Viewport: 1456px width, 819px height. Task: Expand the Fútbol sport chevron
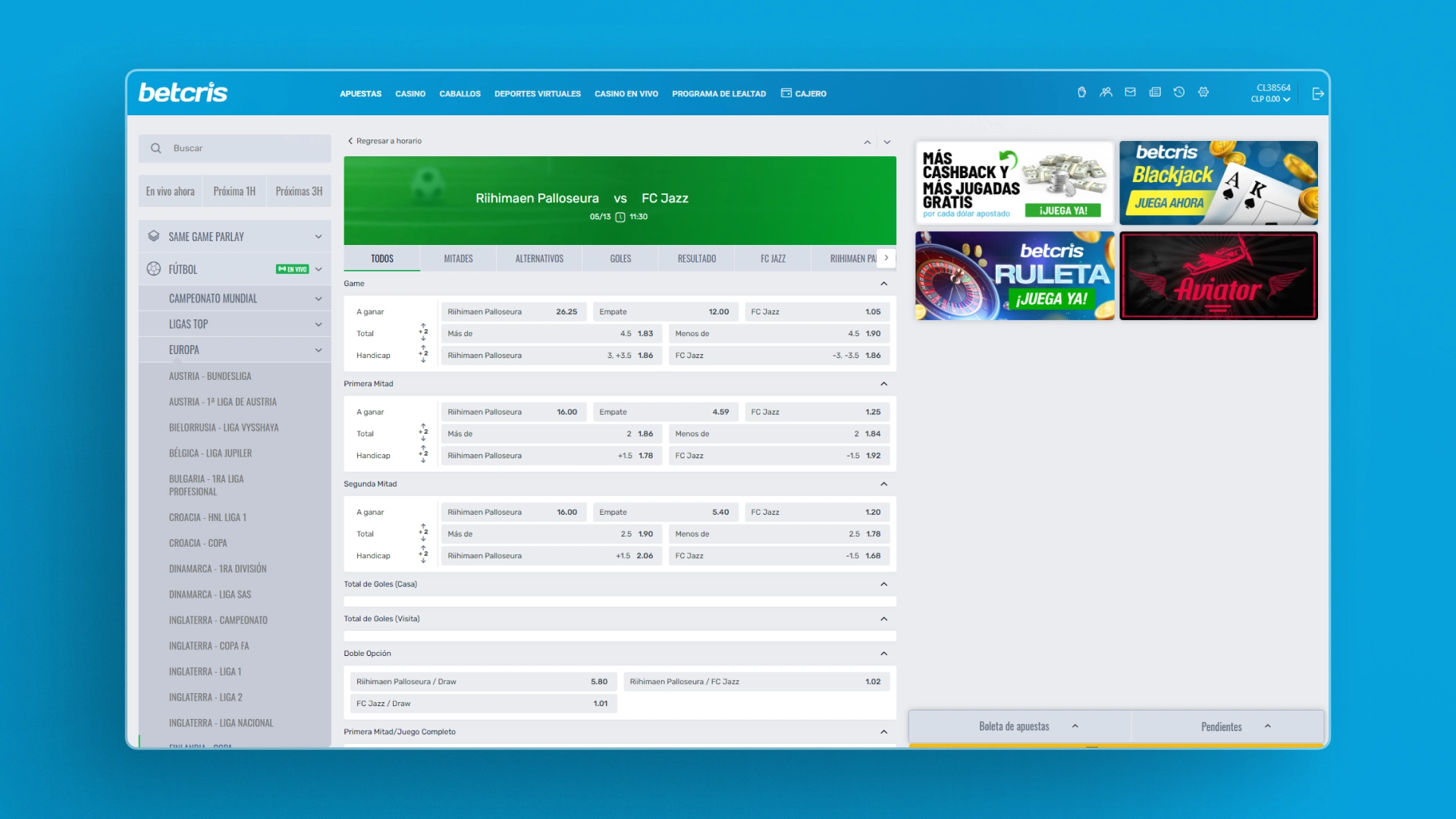(318, 269)
